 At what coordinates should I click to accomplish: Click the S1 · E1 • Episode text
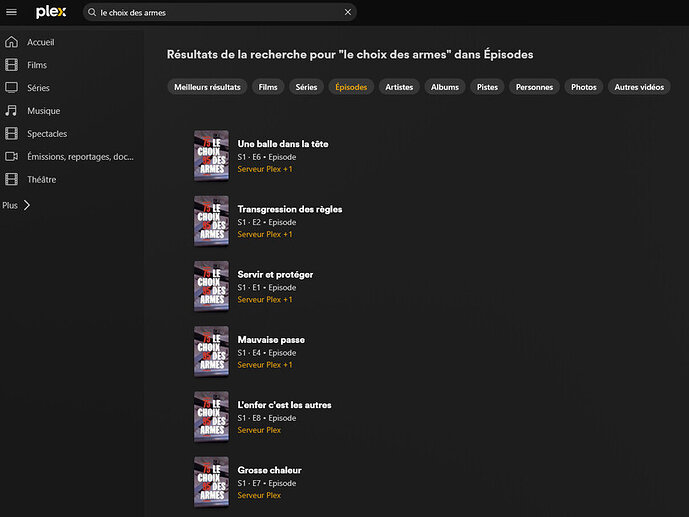coord(267,287)
